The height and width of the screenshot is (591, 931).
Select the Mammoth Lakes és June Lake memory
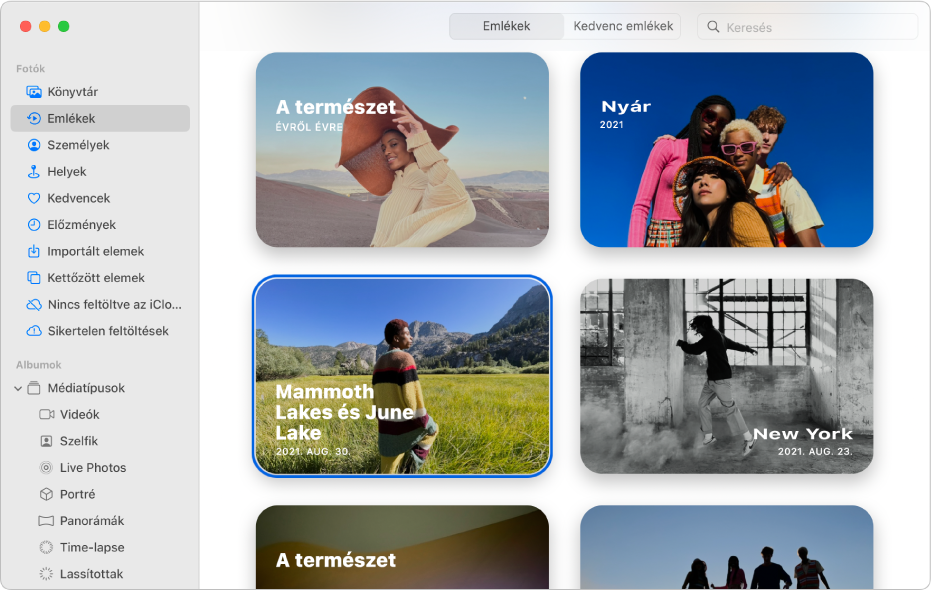point(402,375)
